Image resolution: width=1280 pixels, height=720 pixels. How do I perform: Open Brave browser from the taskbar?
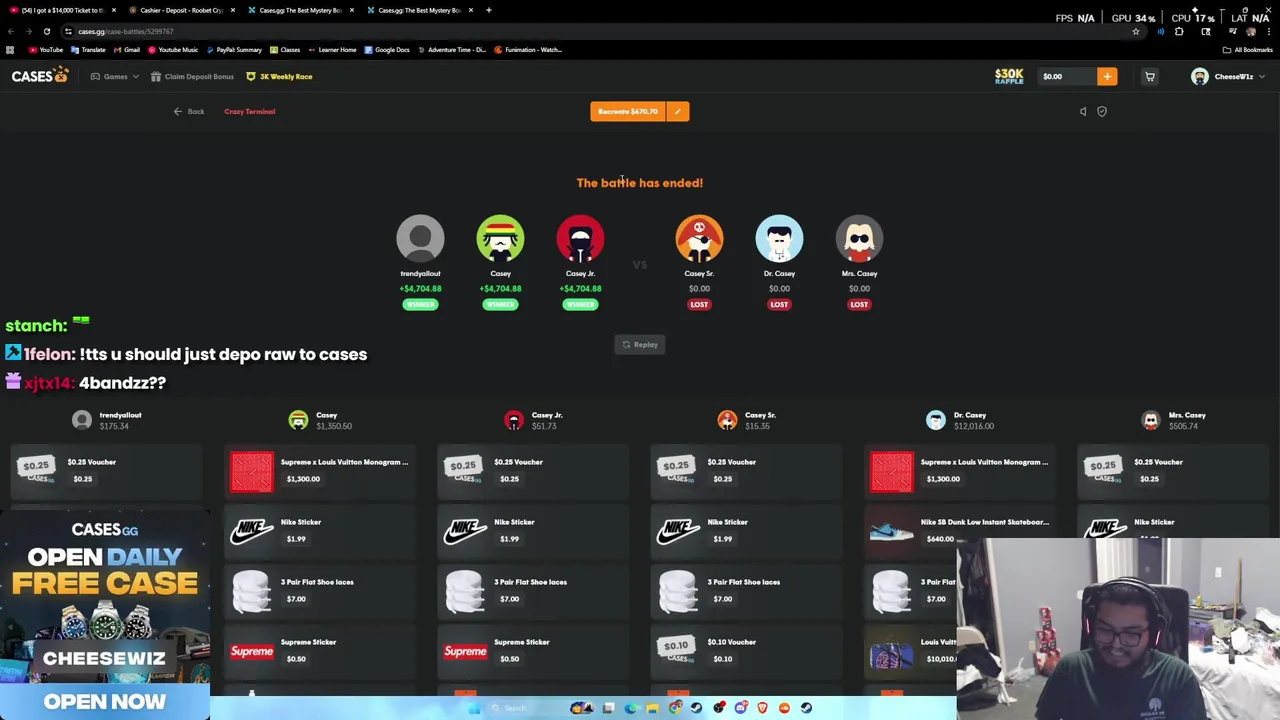click(763, 708)
